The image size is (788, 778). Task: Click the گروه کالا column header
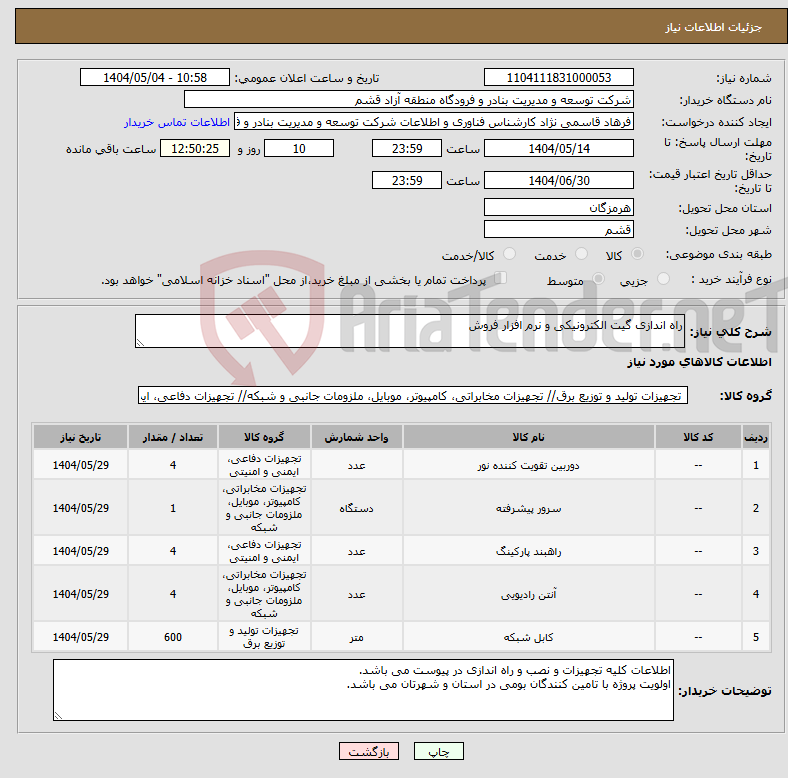coord(264,437)
